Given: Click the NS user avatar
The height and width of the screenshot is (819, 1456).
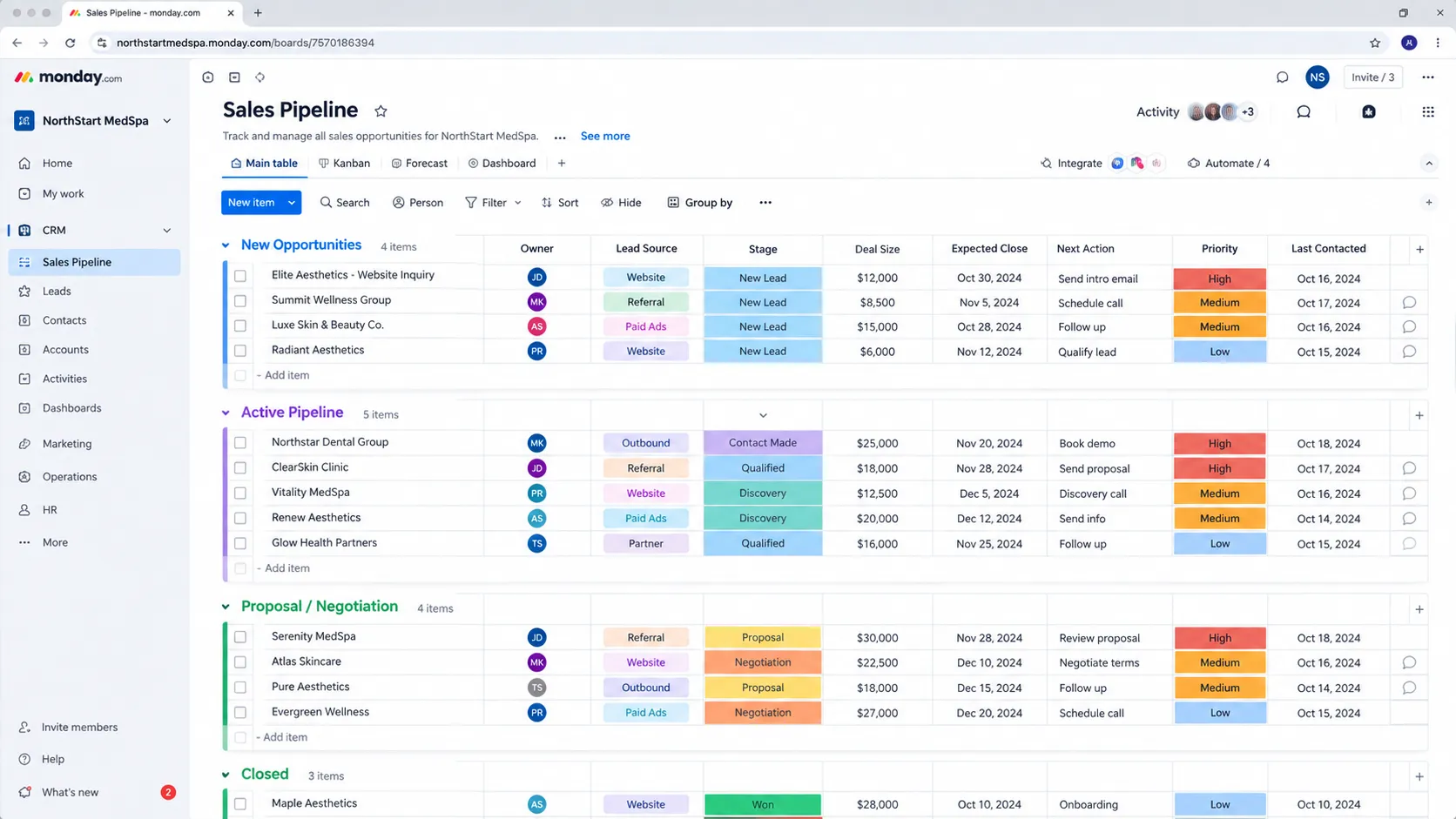Looking at the screenshot, I should coord(1317,77).
